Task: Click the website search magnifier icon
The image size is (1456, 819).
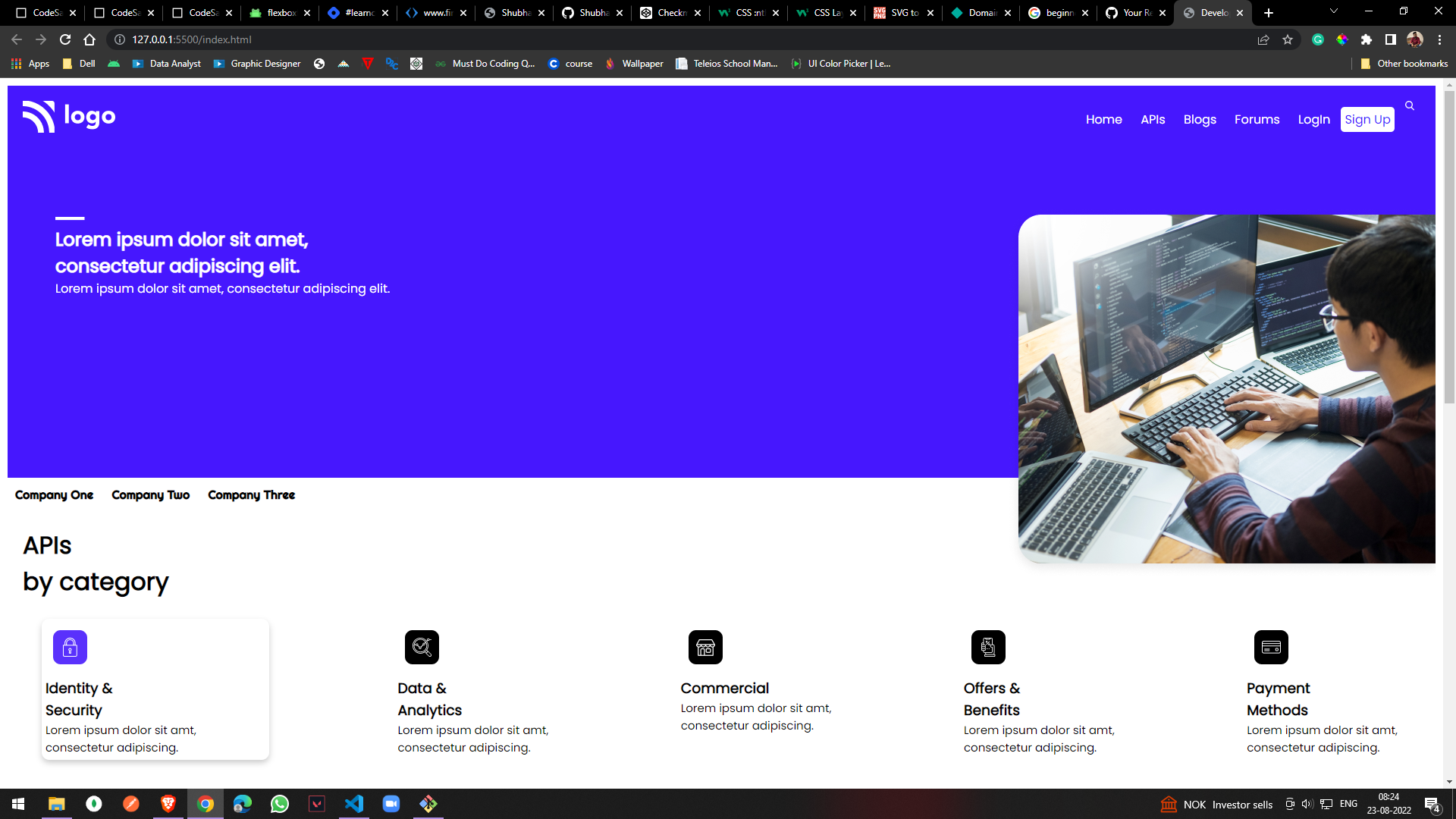Action: [1410, 106]
